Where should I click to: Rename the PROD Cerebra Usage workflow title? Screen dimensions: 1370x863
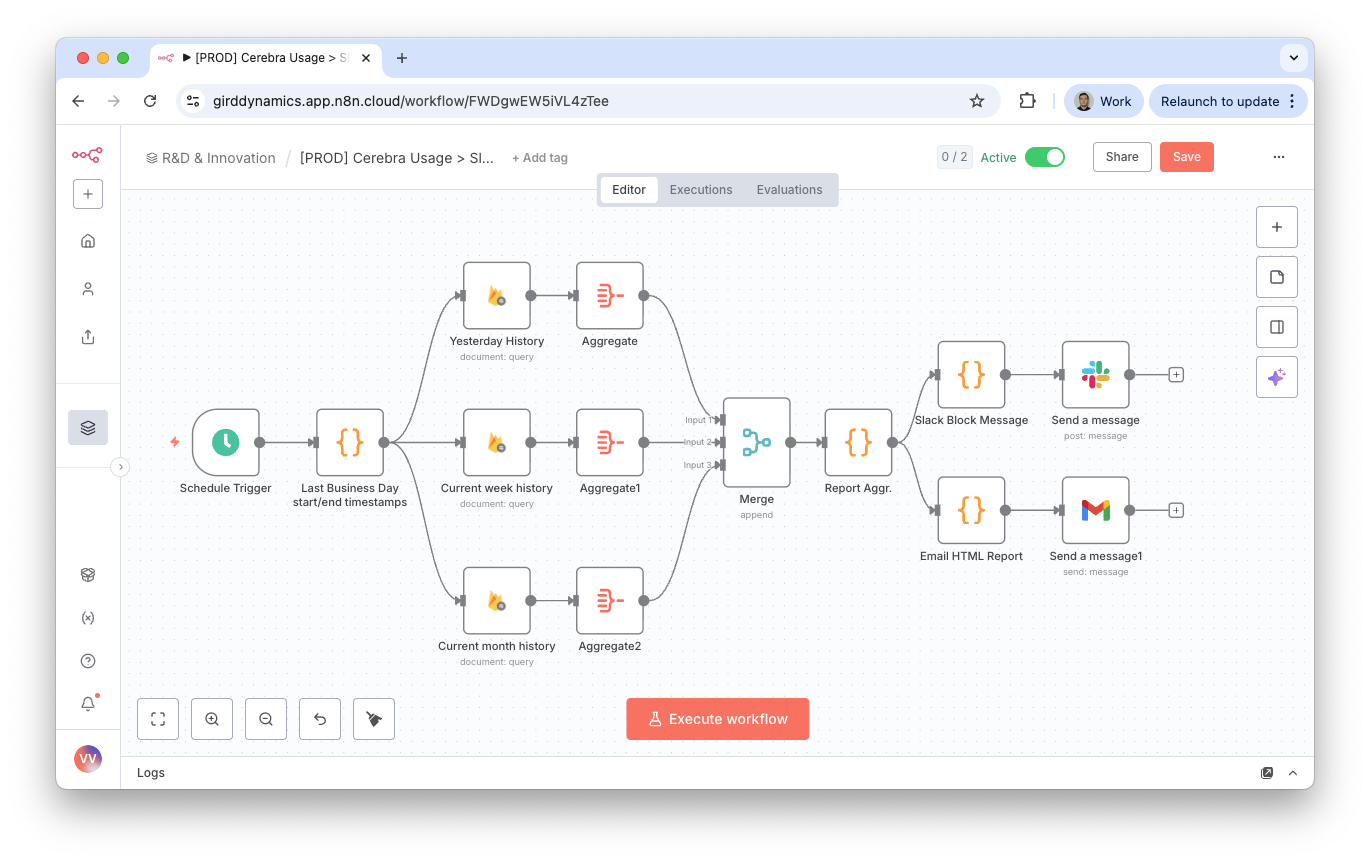click(x=397, y=158)
